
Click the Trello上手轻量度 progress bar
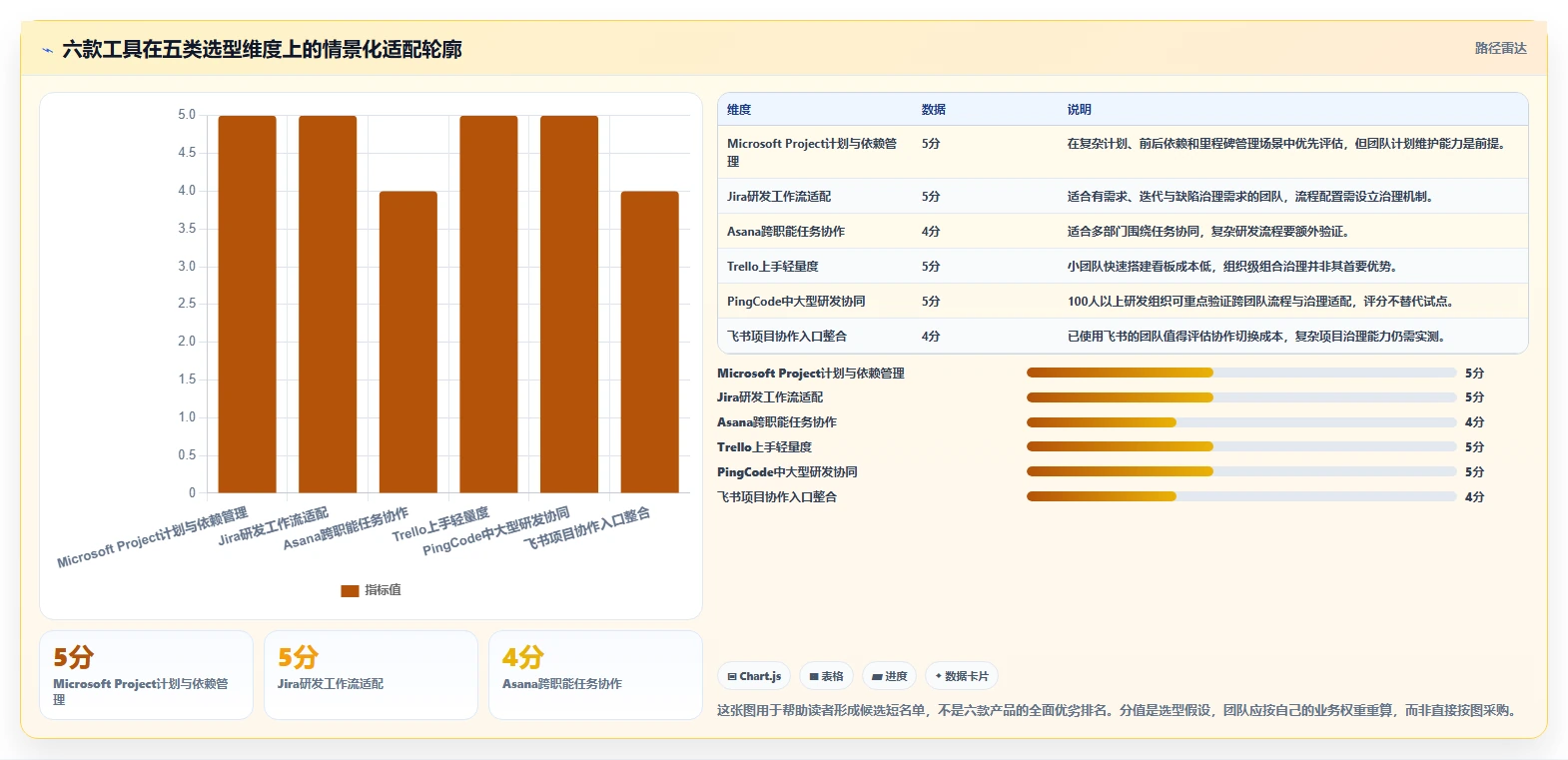[x=1241, y=447]
